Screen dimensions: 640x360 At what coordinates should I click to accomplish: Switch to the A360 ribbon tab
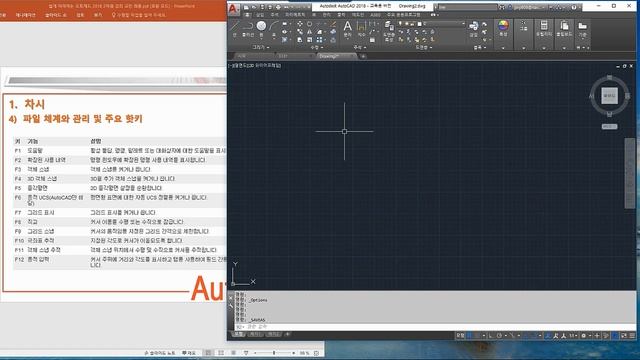pyautogui.click(x=375, y=15)
